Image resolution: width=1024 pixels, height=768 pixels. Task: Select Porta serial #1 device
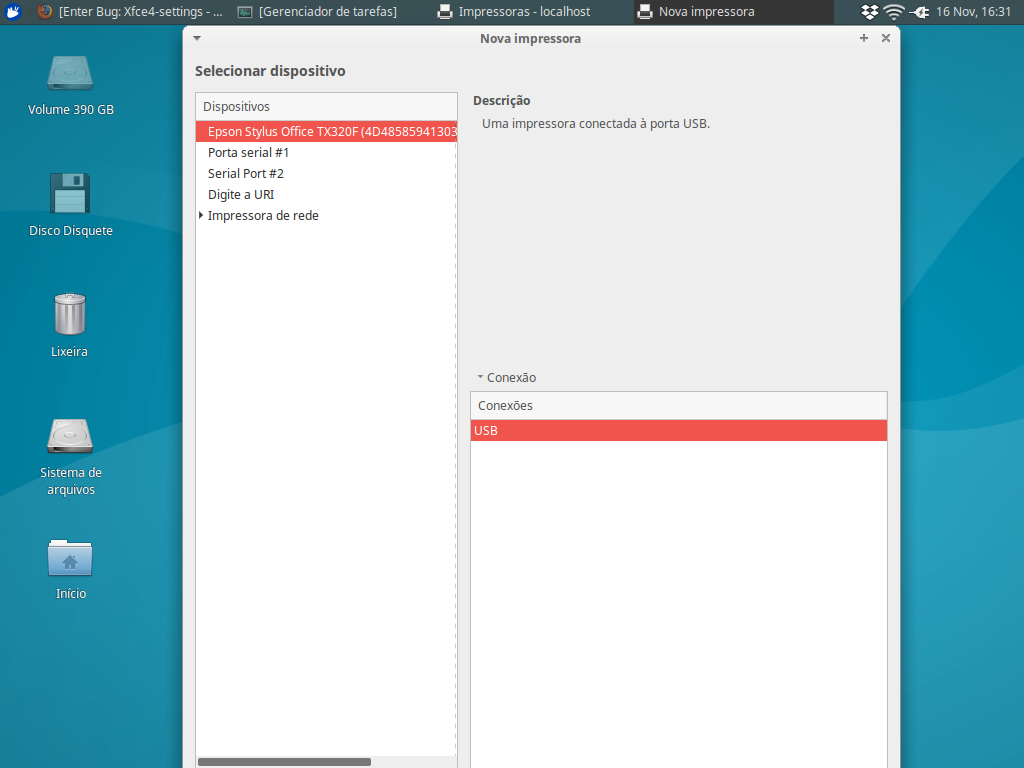(248, 153)
